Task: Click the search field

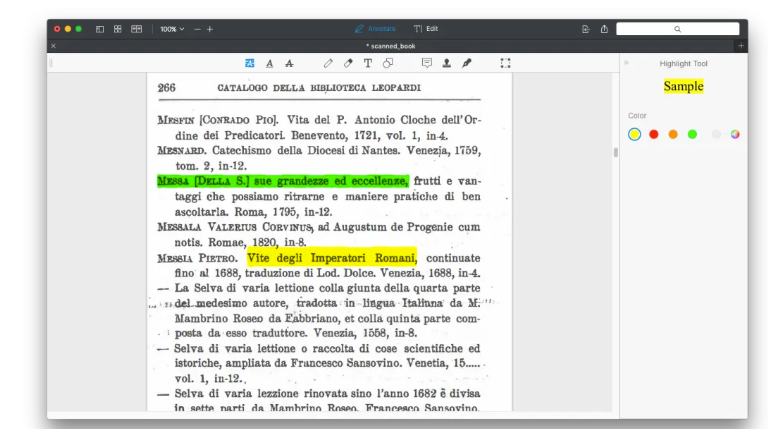Action: [678, 29]
